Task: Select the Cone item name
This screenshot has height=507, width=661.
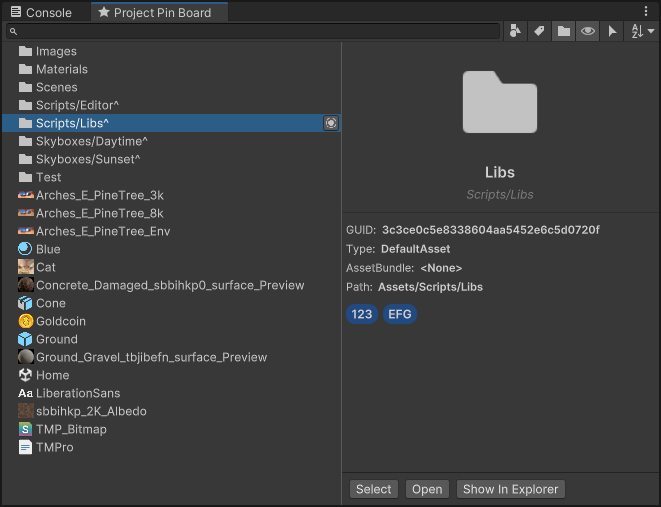Action: pyautogui.click(x=51, y=303)
